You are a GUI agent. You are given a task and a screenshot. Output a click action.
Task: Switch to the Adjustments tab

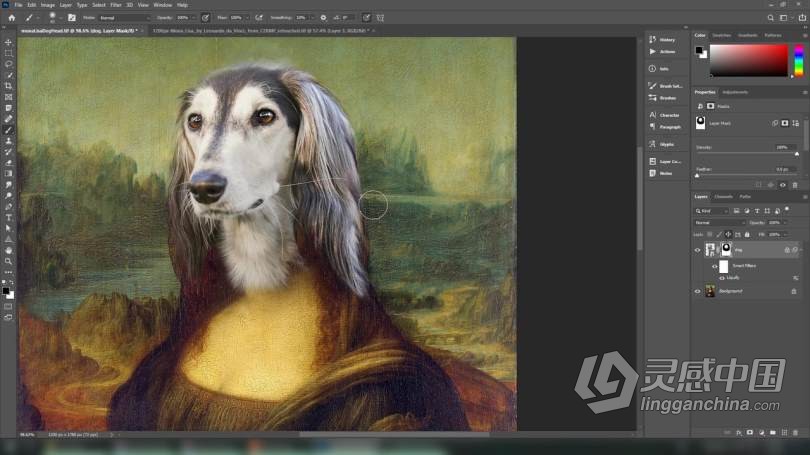pyautogui.click(x=735, y=92)
